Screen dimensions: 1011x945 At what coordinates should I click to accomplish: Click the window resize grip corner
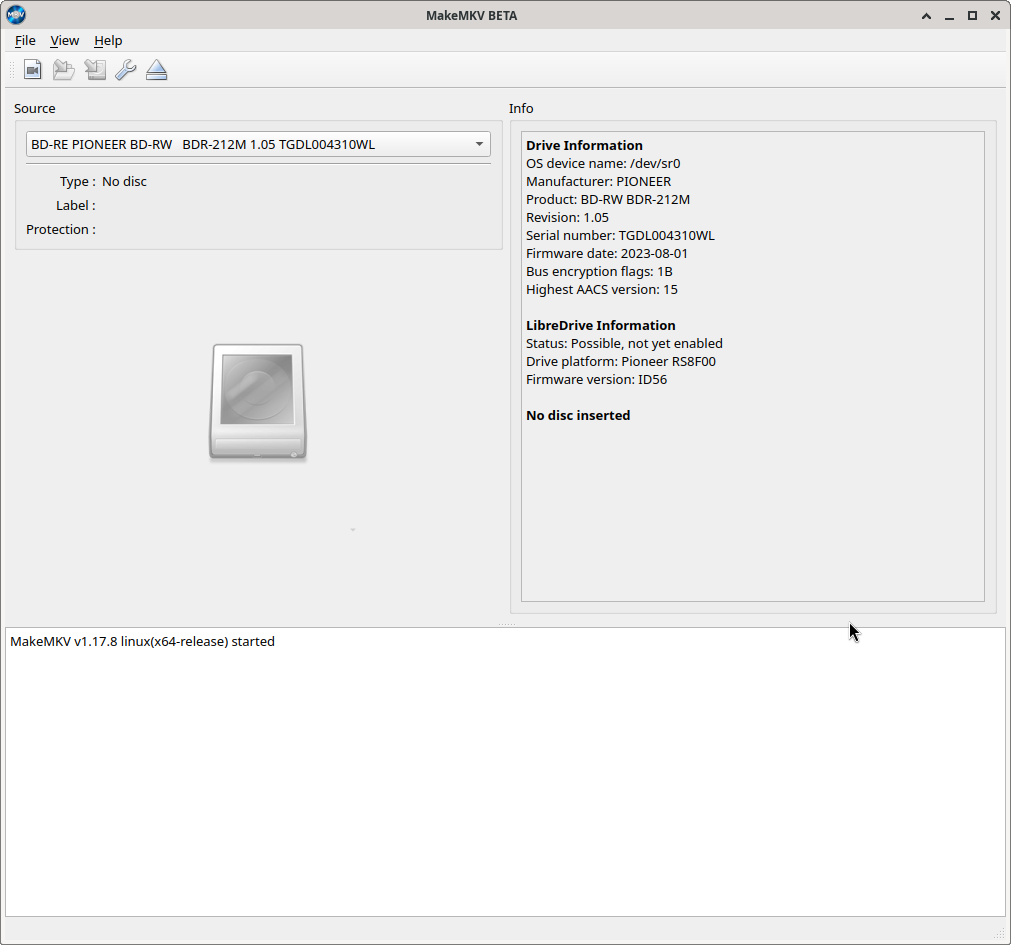(1001, 935)
